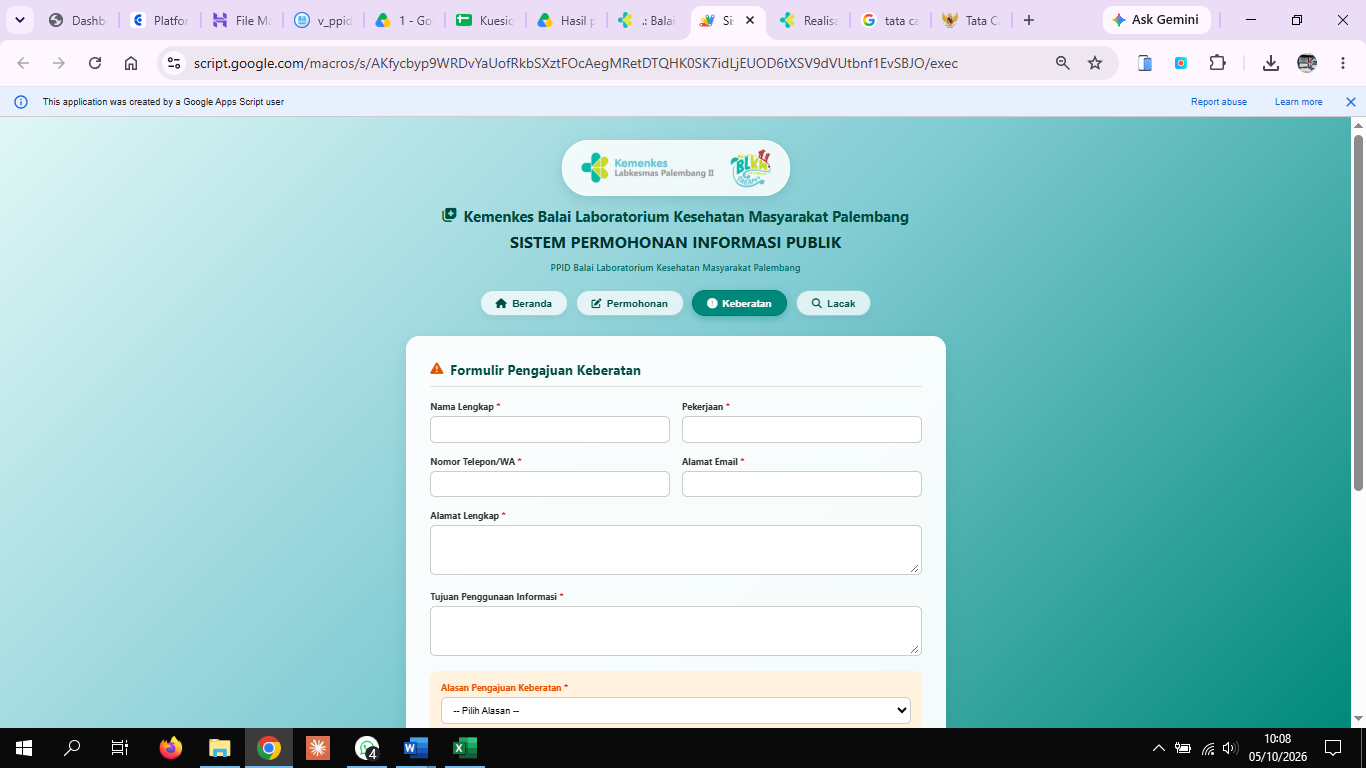1366x768 pixels.
Task: Select the Keberatan tab
Action: click(739, 303)
